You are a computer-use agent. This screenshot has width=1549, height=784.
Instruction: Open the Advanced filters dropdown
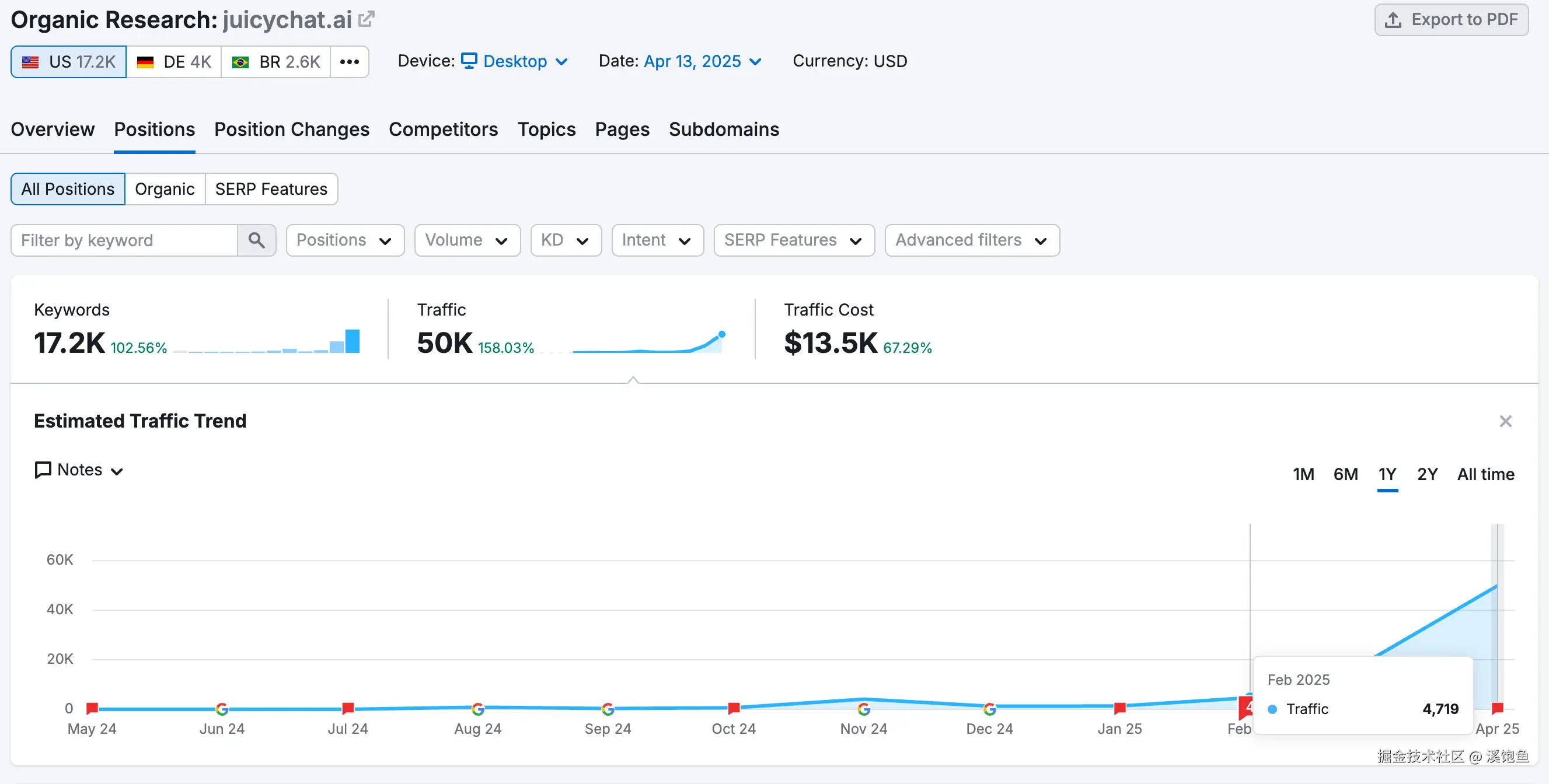(972, 240)
